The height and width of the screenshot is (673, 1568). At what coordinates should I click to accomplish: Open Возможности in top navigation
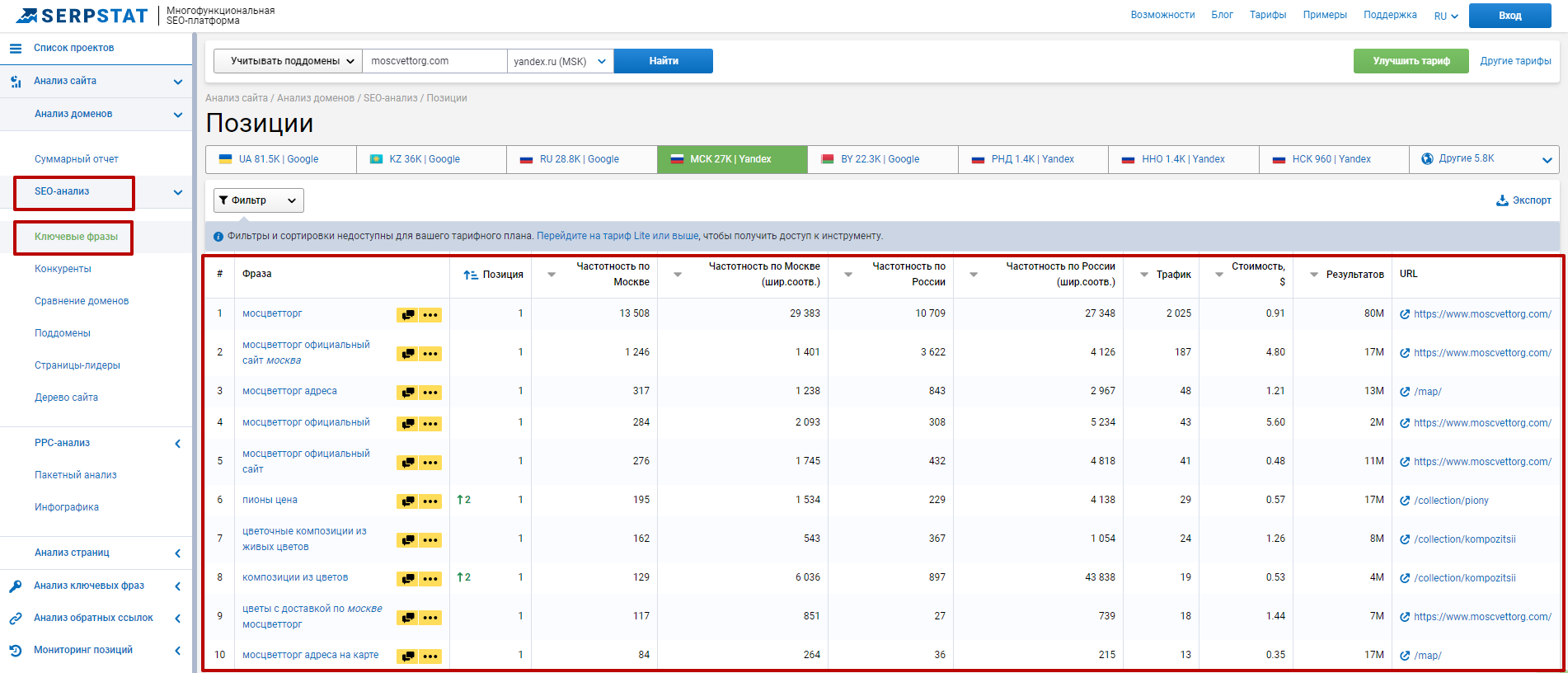(1162, 15)
